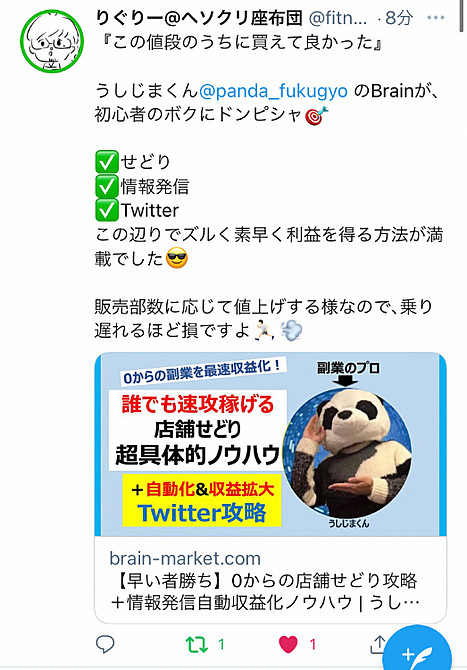The width and height of the screenshot is (467, 670).
Task: Tap the green retweet icon
Action: click(x=196, y=644)
